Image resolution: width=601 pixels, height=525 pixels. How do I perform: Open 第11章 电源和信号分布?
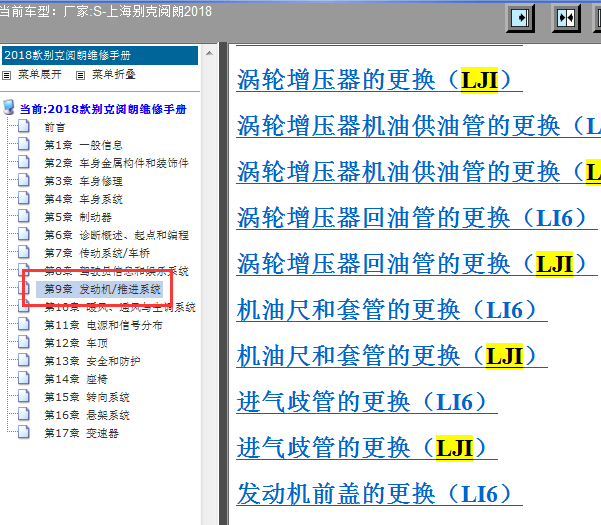pos(103,325)
